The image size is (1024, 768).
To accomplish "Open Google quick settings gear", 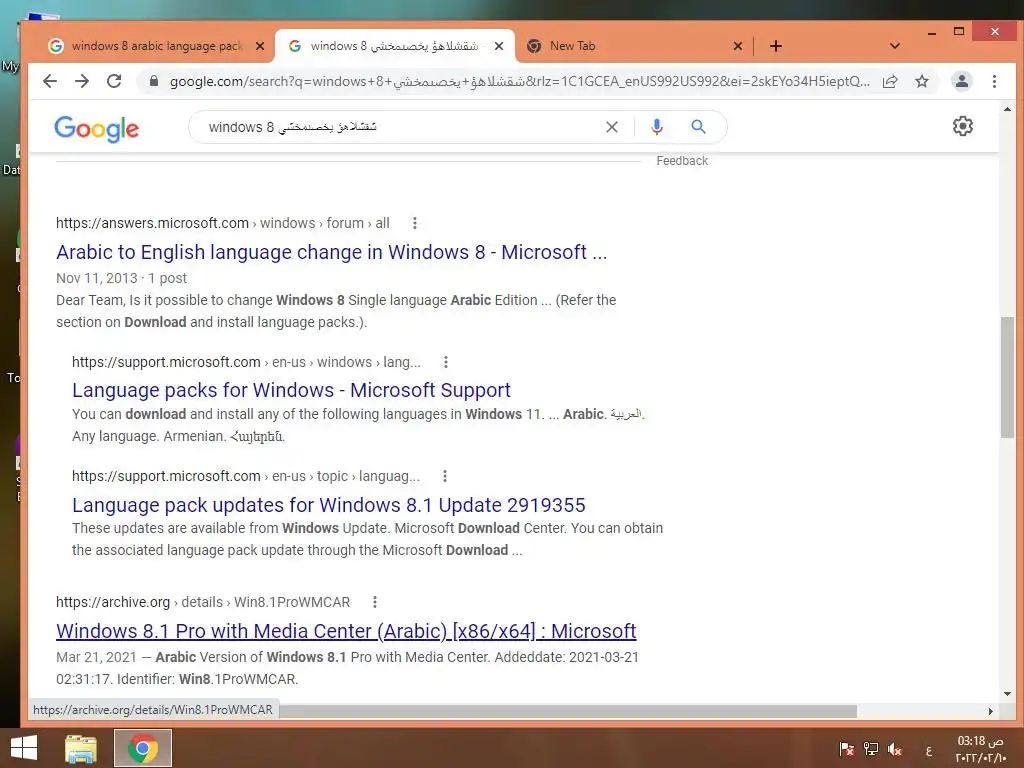I will 963,126.
